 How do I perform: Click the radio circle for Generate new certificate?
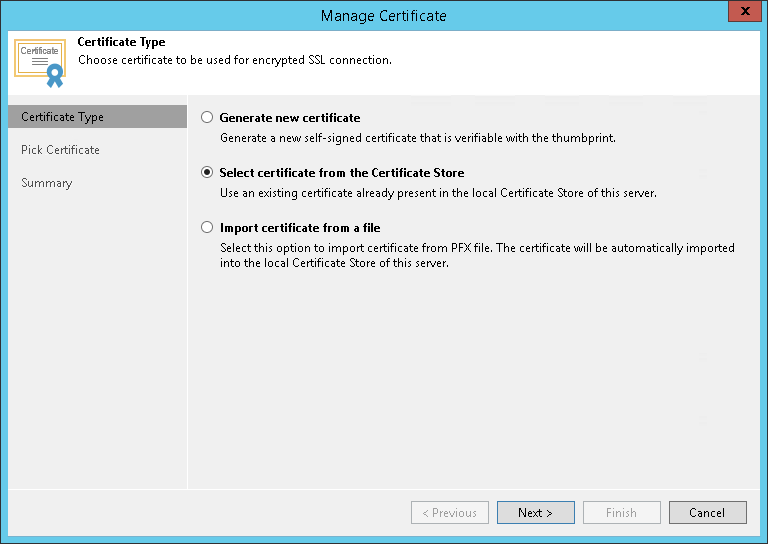click(207, 117)
